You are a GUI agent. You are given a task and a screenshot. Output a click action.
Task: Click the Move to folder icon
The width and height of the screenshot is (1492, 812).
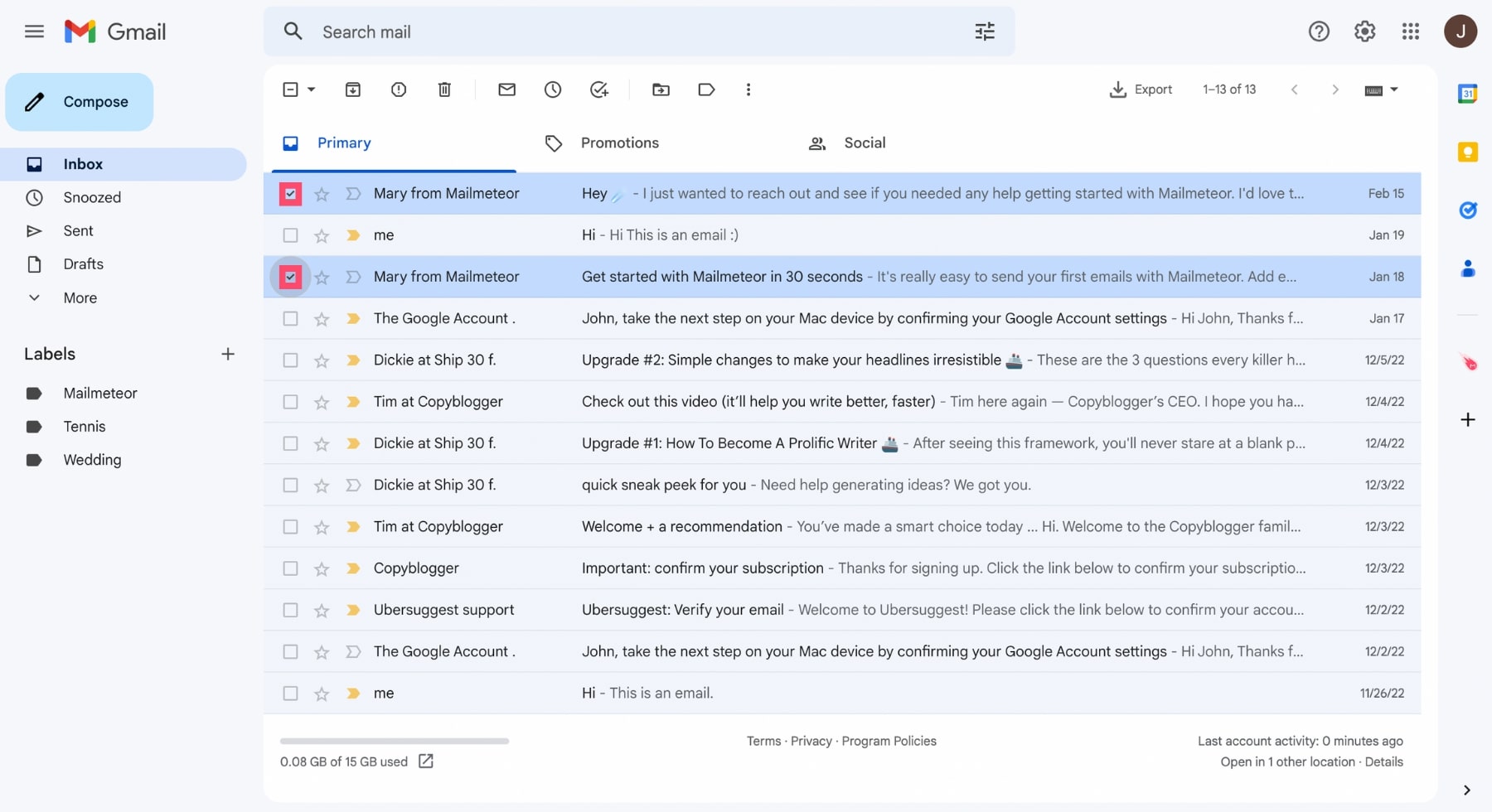pyautogui.click(x=661, y=89)
